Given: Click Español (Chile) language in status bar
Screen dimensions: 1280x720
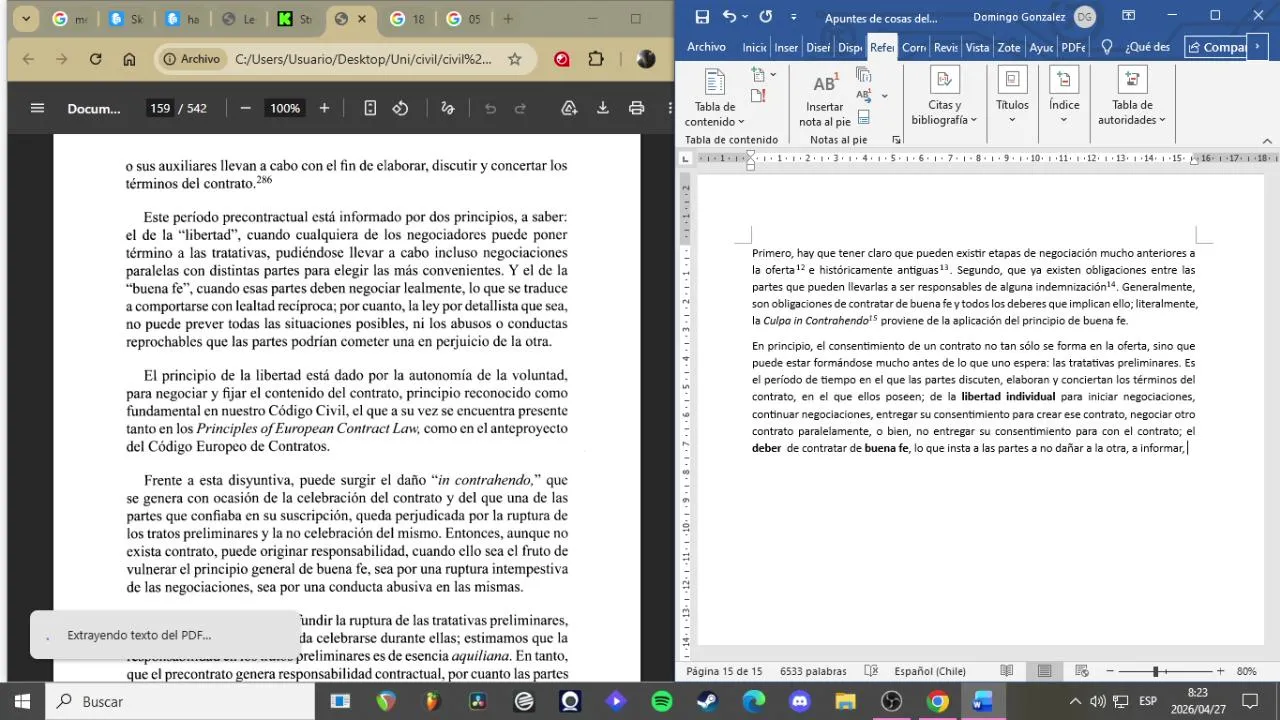Looking at the screenshot, I should [930, 671].
